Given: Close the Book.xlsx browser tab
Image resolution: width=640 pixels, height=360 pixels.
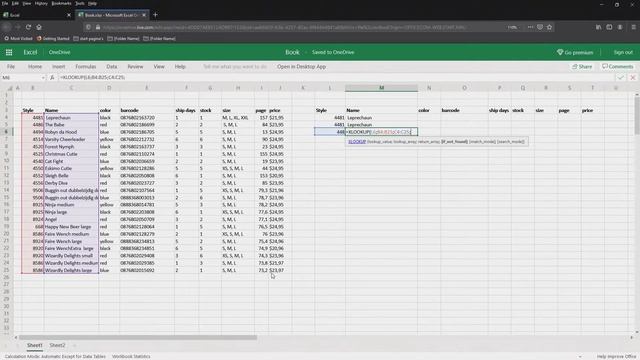Looking at the screenshot, I should point(144,15).
